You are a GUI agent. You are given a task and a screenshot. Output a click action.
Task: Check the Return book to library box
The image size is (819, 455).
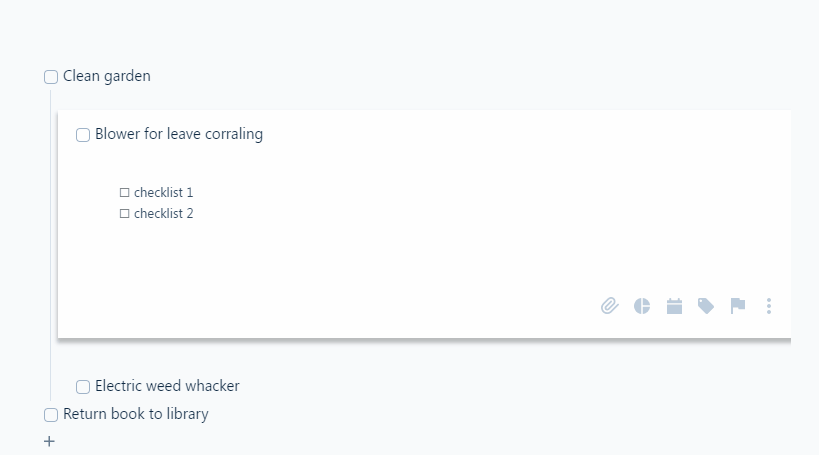51,415
